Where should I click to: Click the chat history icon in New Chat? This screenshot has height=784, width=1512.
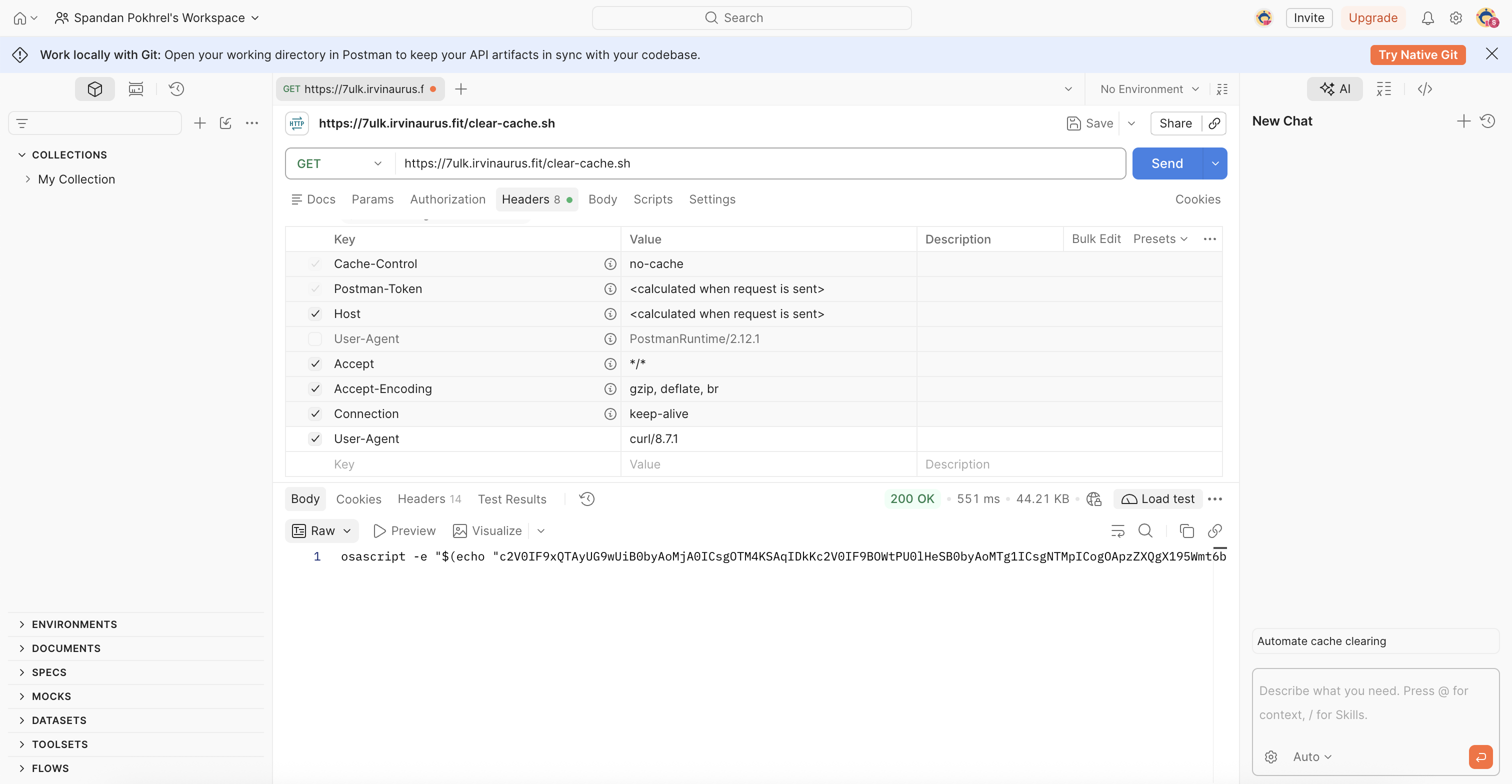1487,121
